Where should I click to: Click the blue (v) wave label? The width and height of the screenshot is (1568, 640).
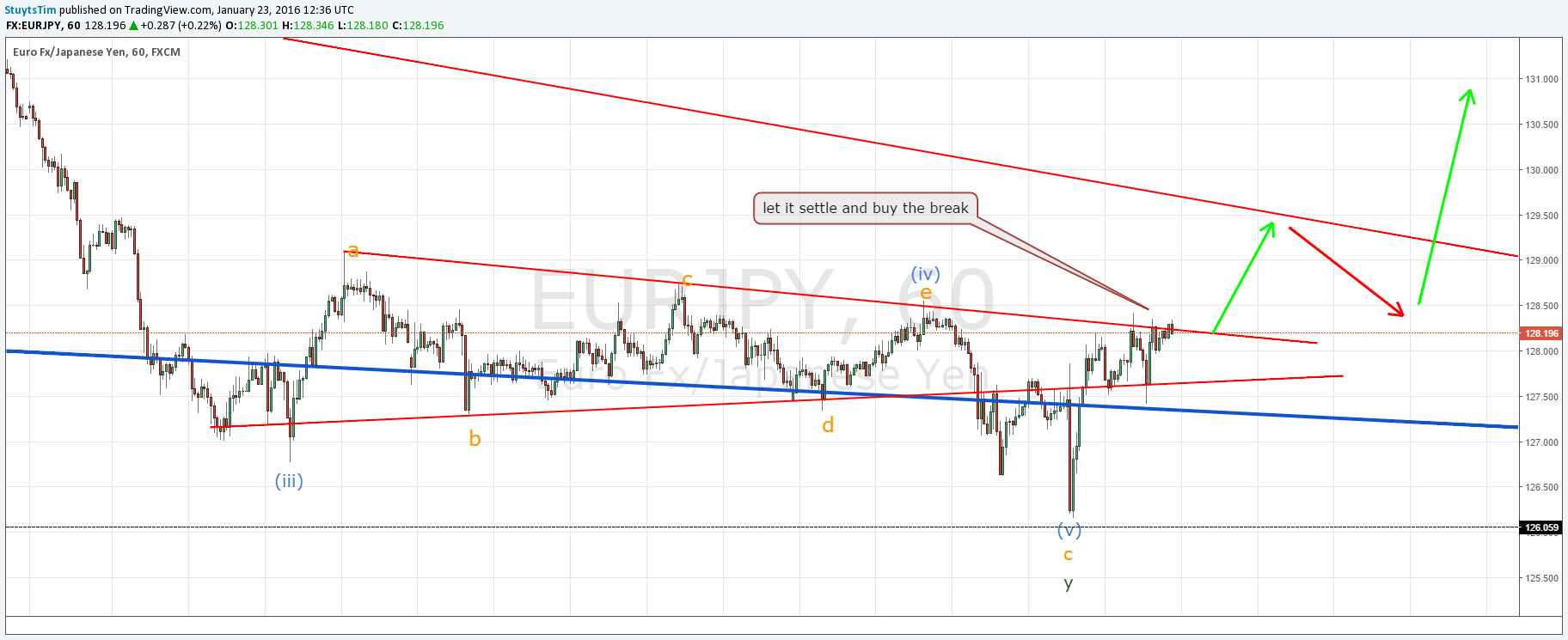1069,530
